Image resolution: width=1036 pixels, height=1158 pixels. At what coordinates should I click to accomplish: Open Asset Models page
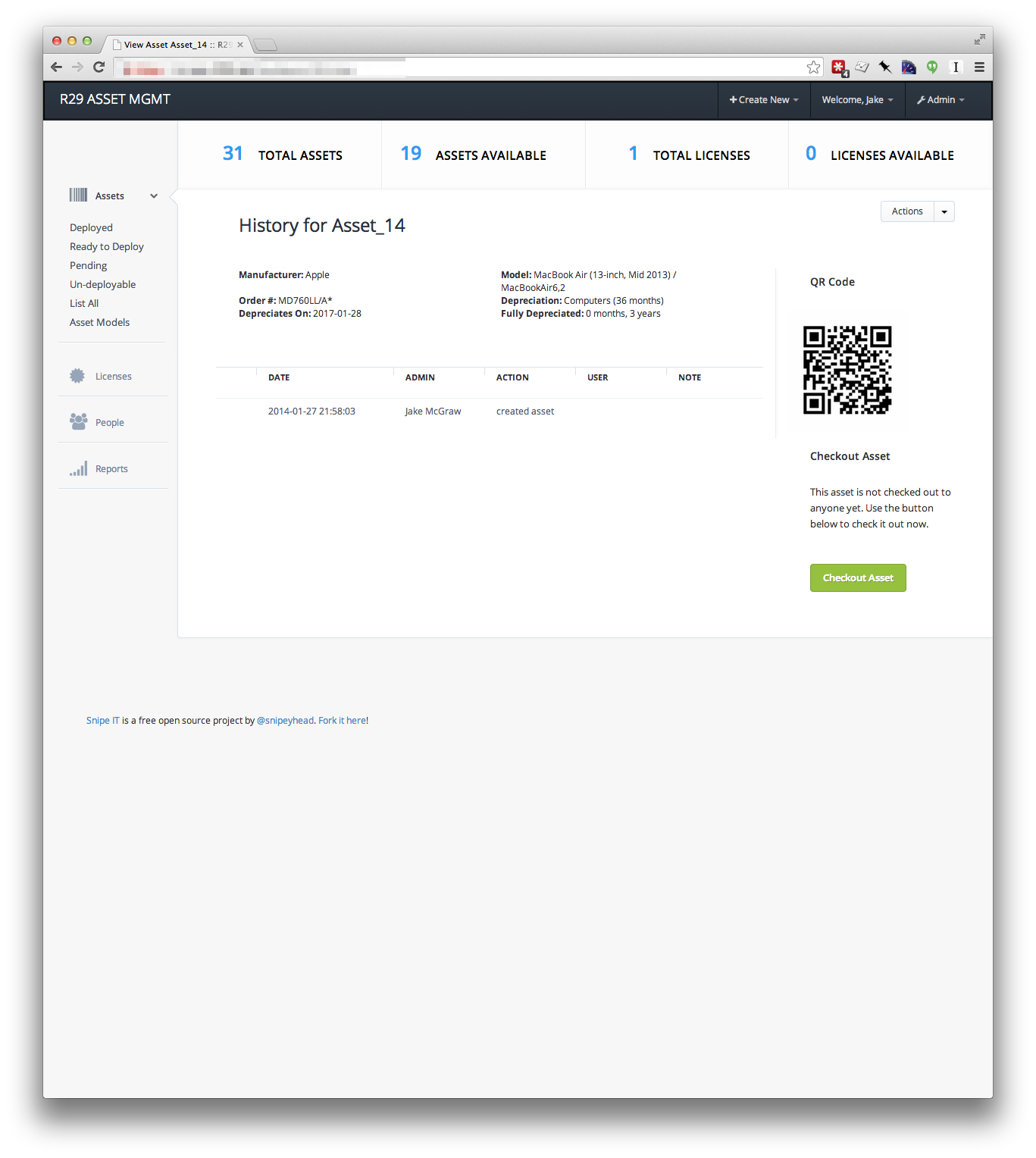click(x=100, y=322)
